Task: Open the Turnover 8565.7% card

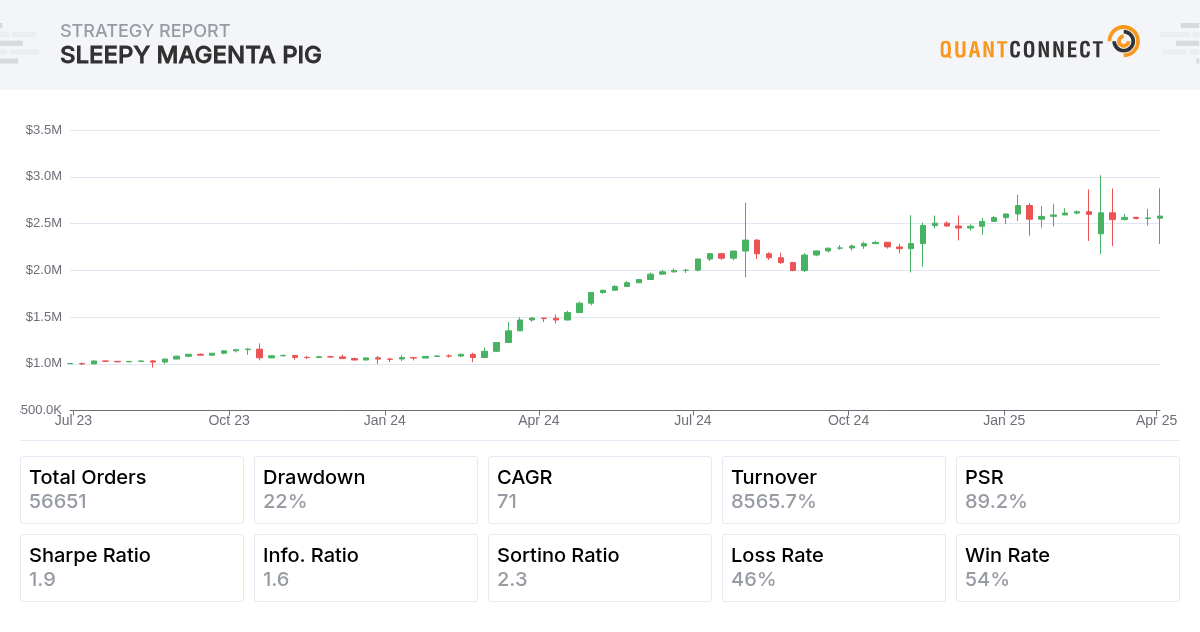Action: click(834, 490)
